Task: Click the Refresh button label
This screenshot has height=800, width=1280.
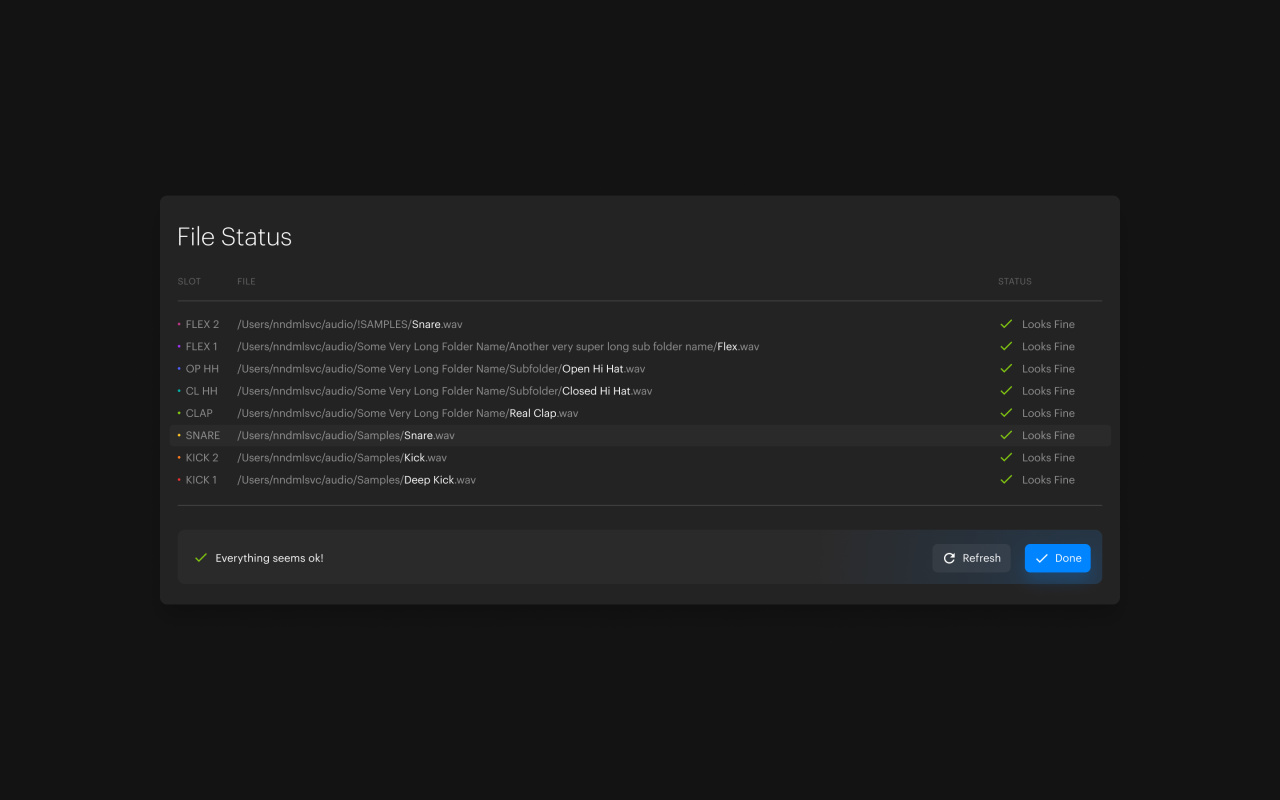Action: (x=981, y=558)
